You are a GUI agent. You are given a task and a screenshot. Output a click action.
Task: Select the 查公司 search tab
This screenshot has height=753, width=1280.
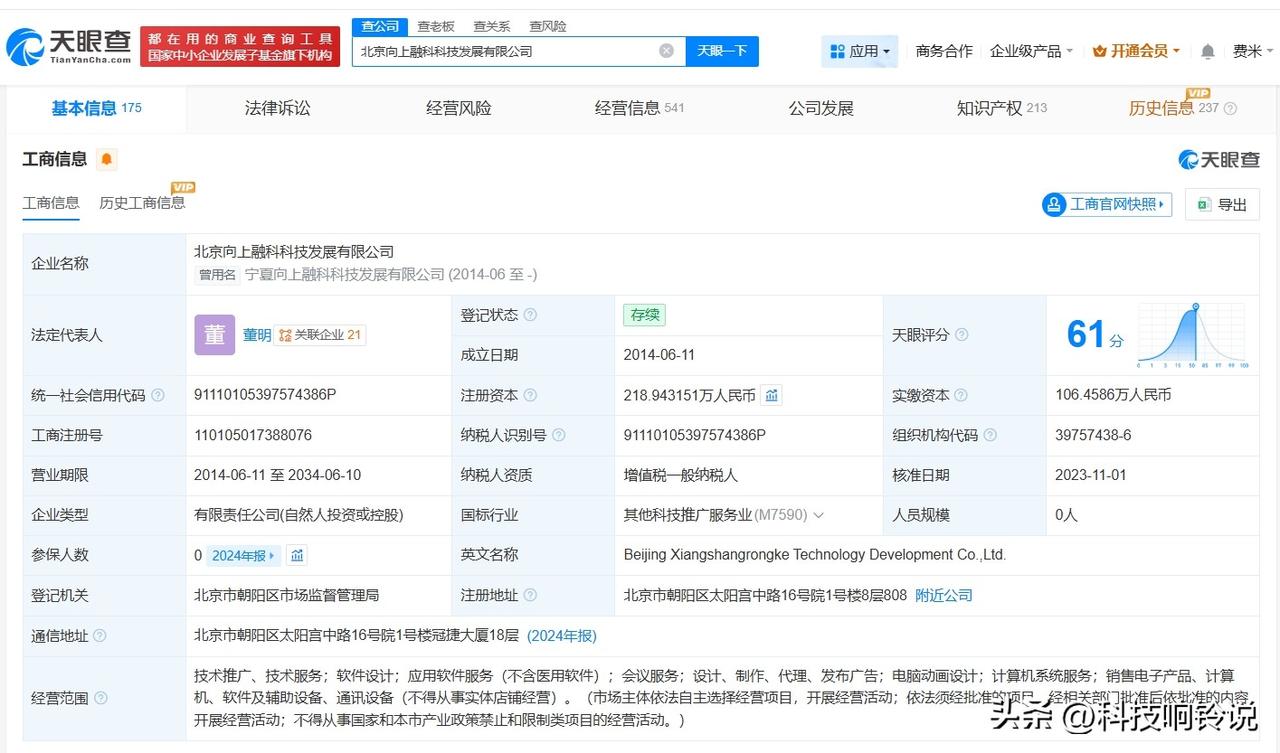[x=380, y=26]
